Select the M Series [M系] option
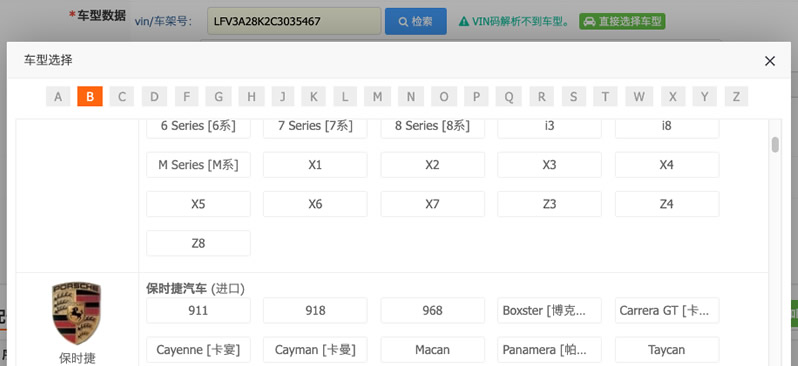Image resolution: width=798 pixels, height=366 pixels. tap(198, 165)
